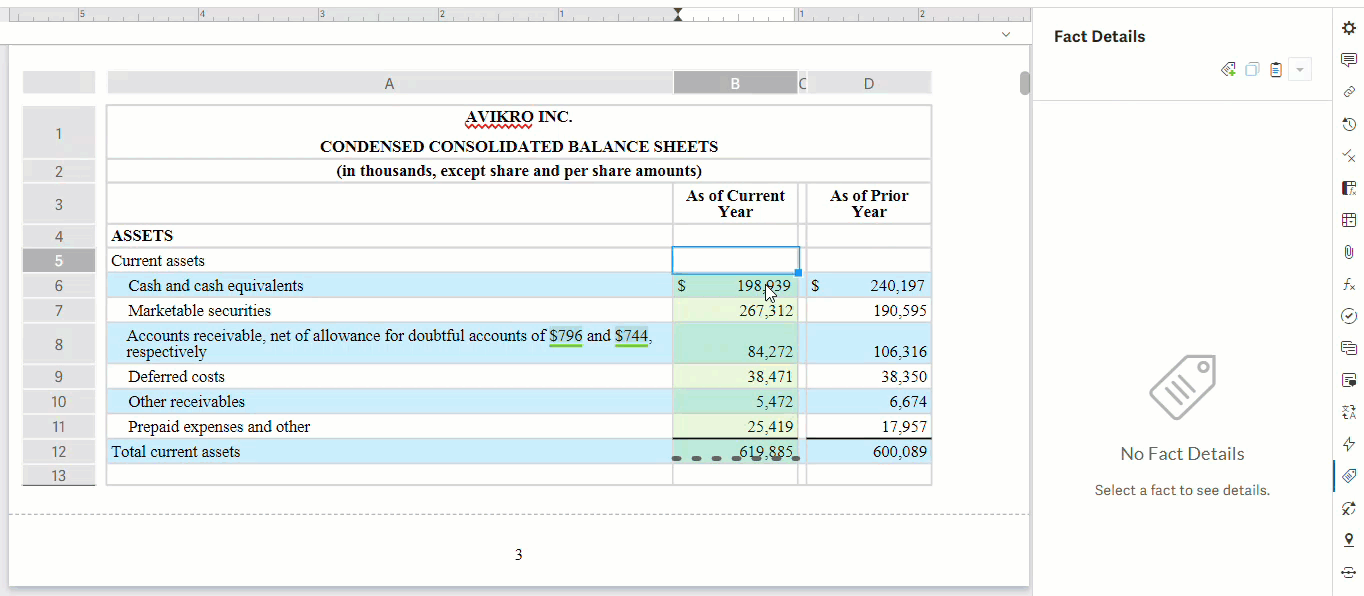Screen dimensions: 1364x596
Task: Click the tagged $796 value link
Action: click(566, 336)
